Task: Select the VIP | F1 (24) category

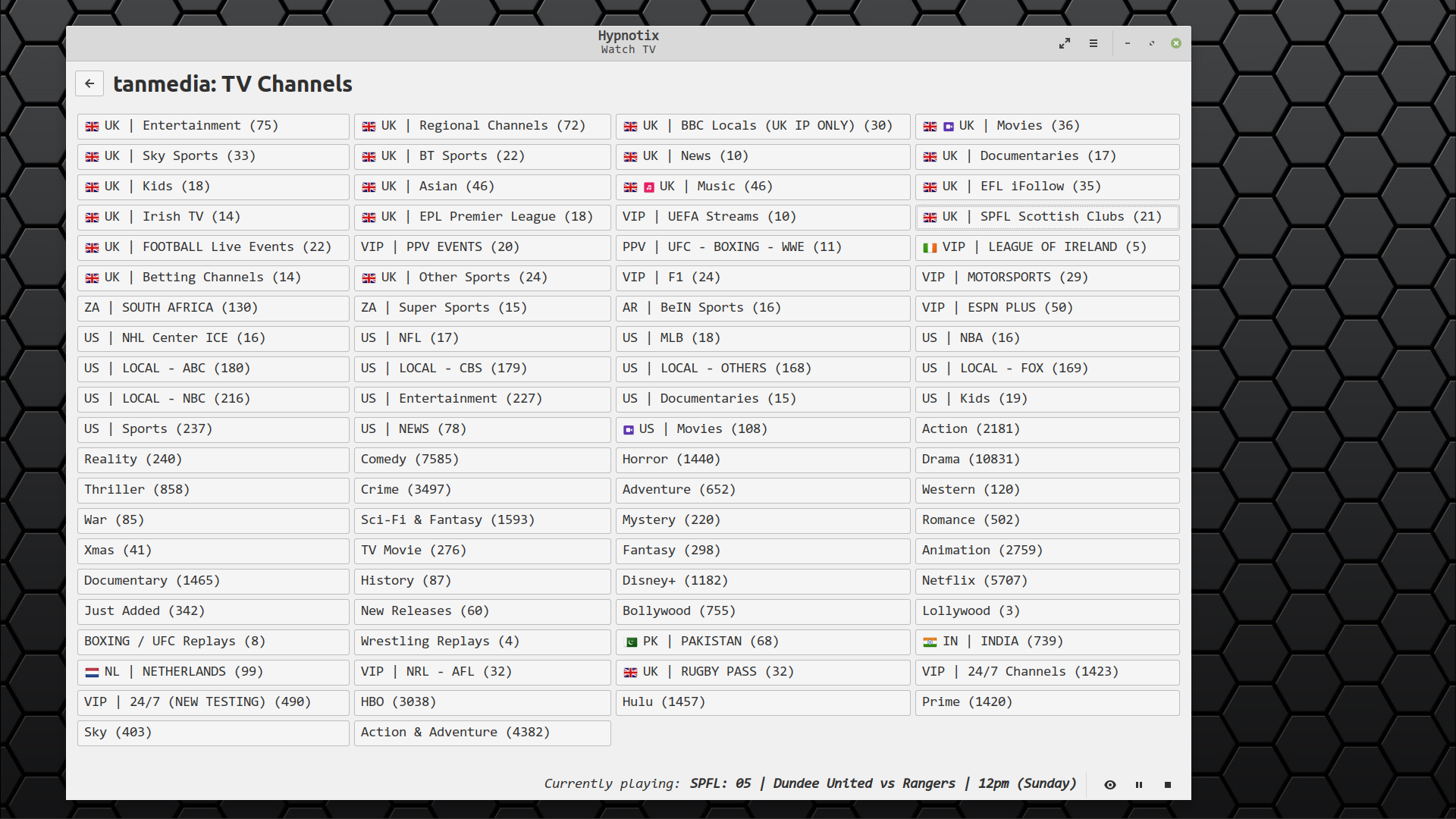Action: click(x=762, y=278)
